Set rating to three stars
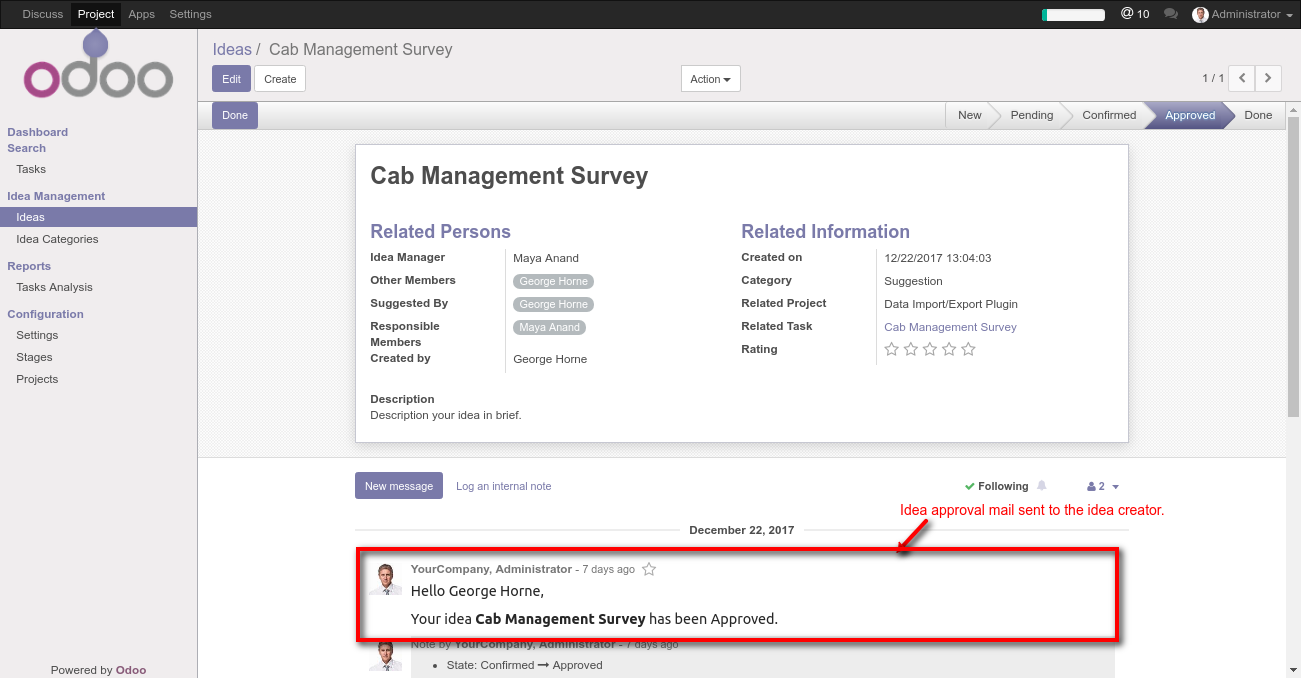This screenshot has height=678, width=1301. click(930, 349)
